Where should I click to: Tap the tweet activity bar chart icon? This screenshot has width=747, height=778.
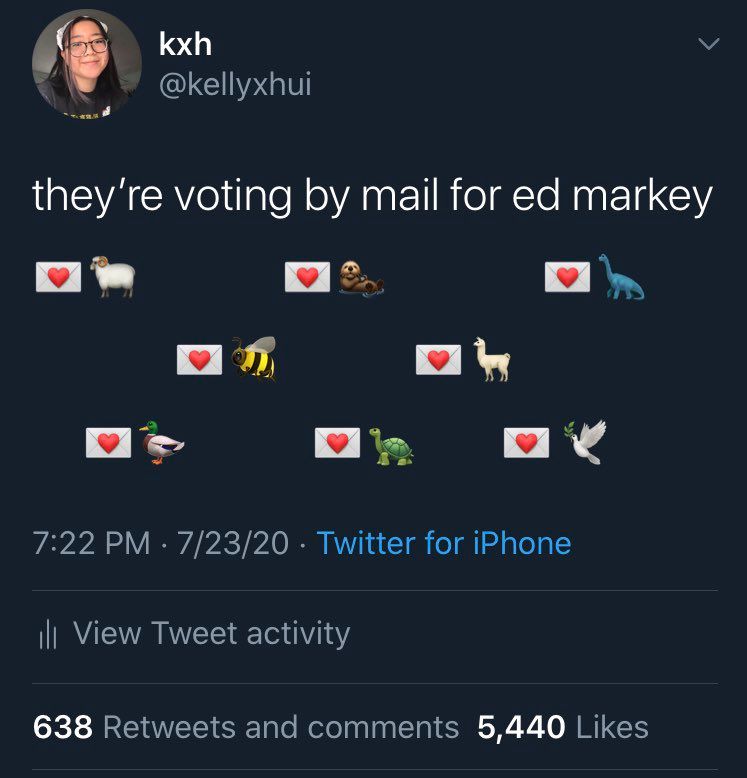coord(48,635)
